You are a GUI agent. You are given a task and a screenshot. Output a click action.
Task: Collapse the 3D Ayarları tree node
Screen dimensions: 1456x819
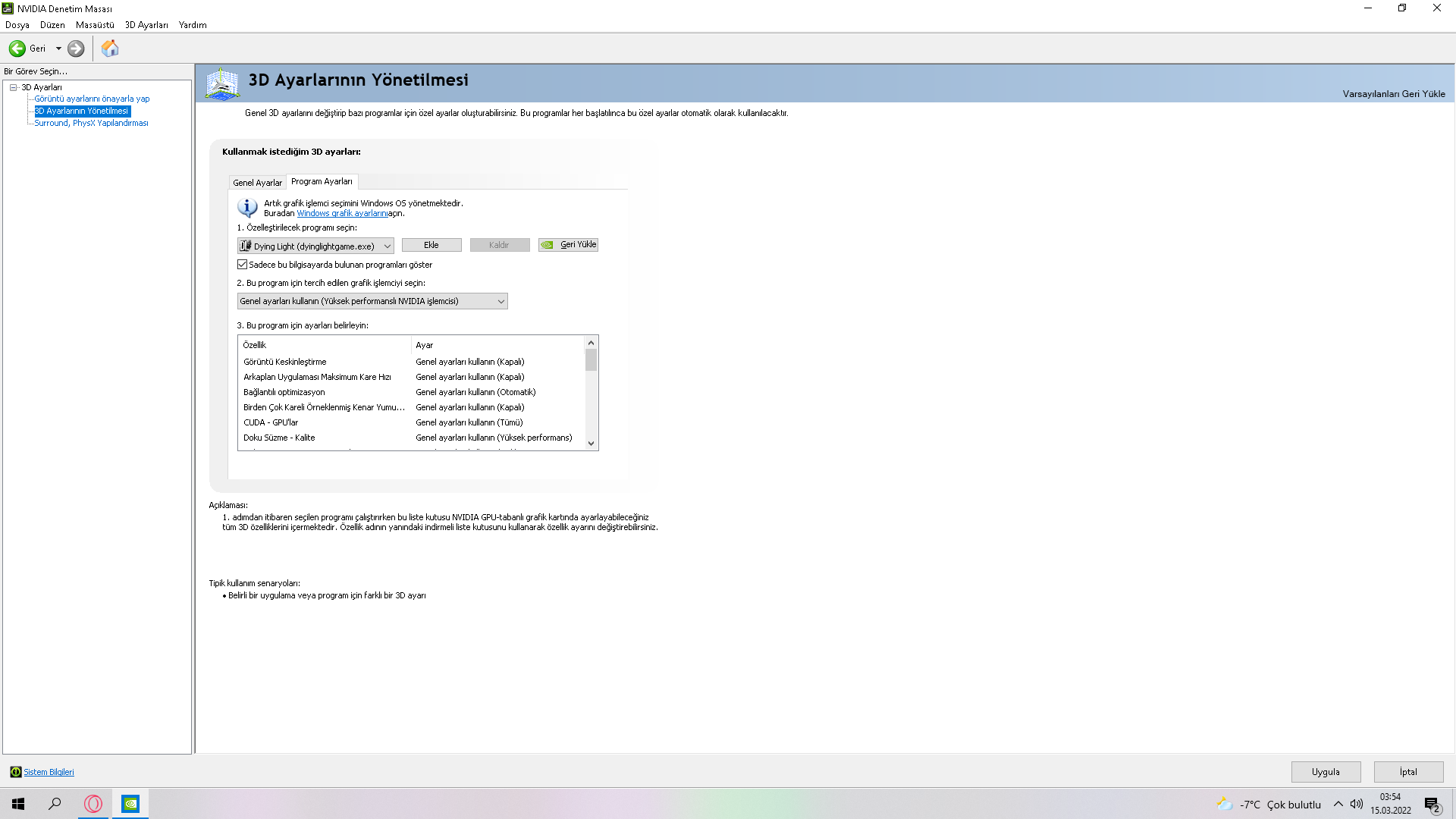(13, 87)
